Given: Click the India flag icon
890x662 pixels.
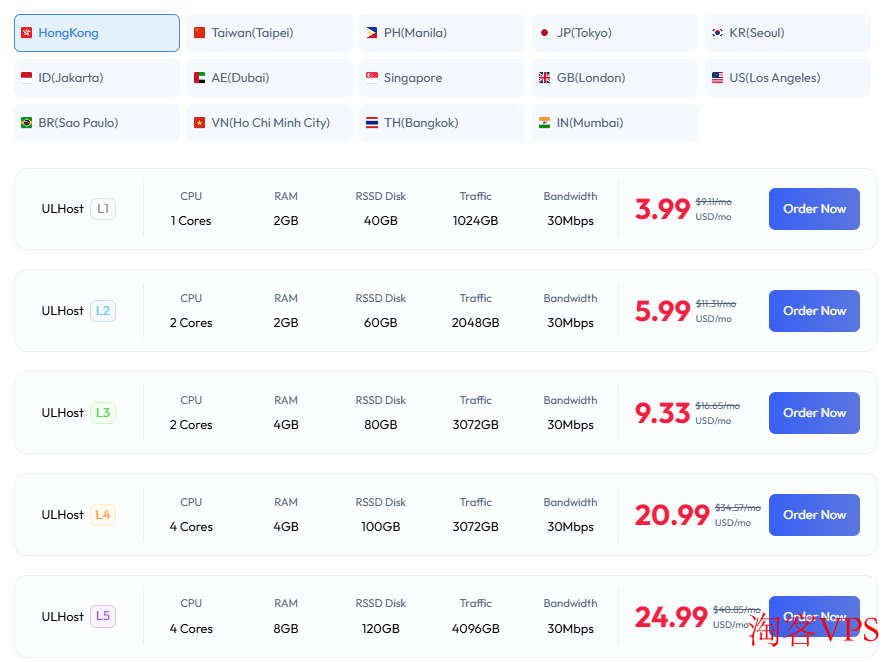Looking at the screenshot, I should click(544, 123).
